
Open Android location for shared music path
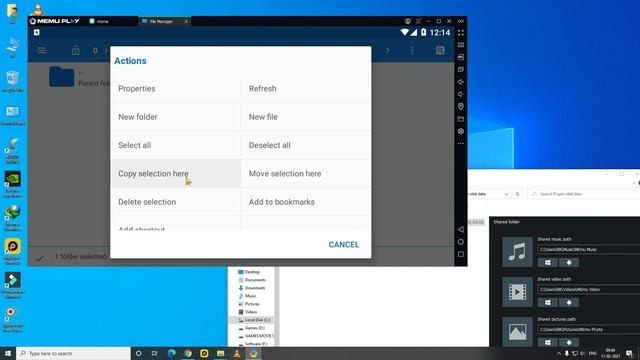click(x=569, y=262)
